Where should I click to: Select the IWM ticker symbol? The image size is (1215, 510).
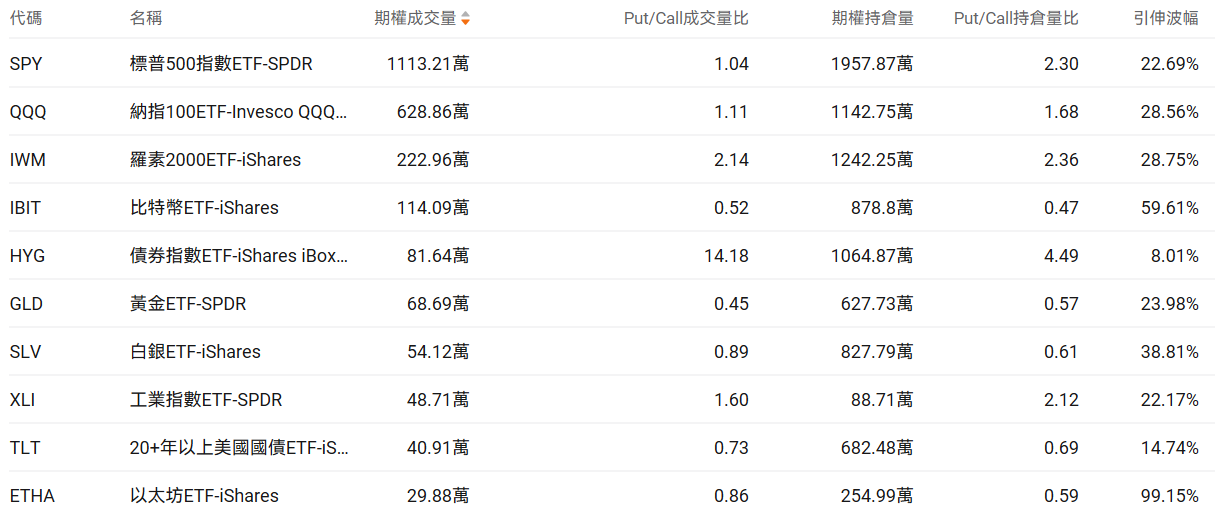tap(28, 160)
